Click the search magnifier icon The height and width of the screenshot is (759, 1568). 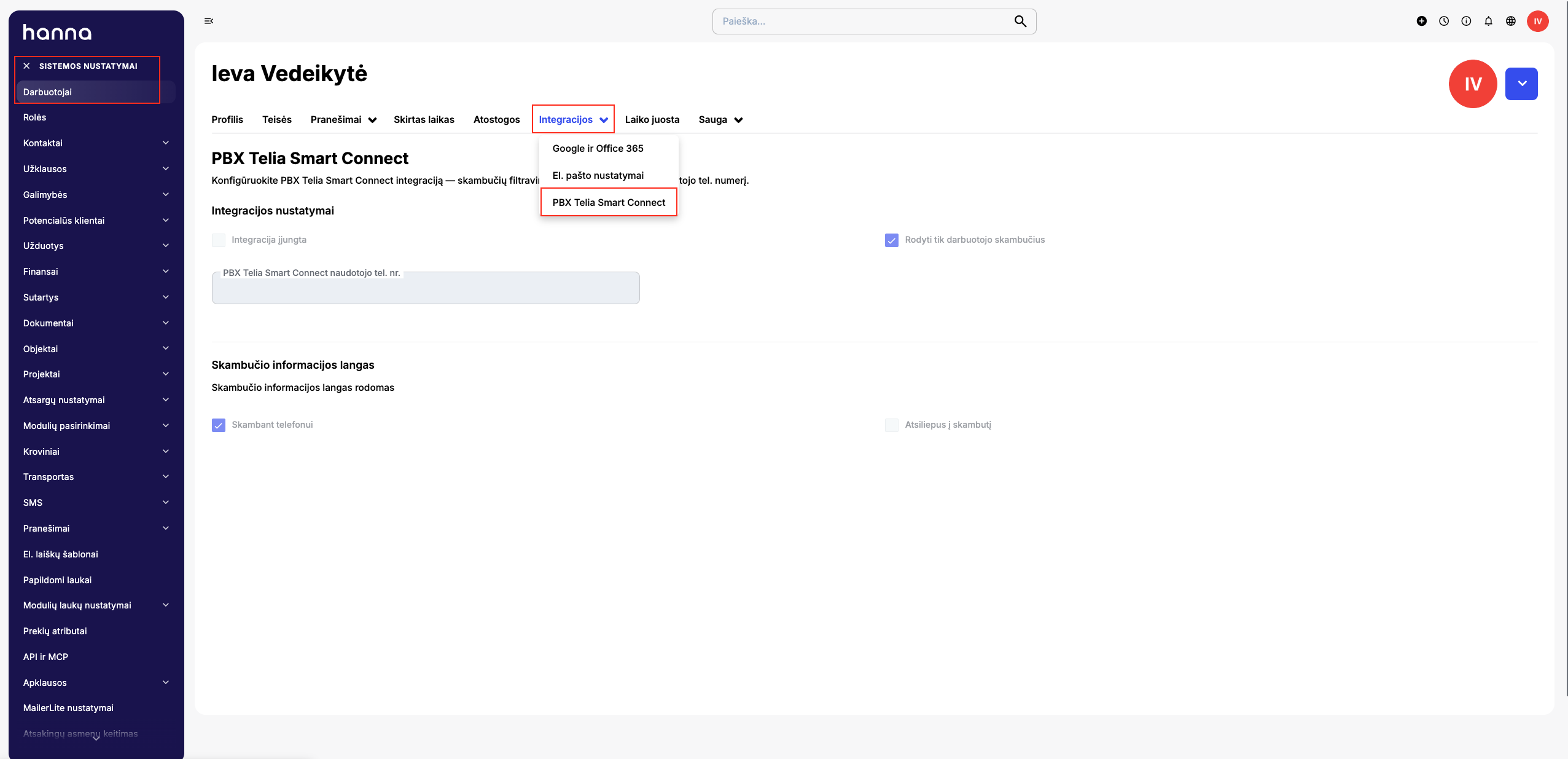click(1020, 22)
